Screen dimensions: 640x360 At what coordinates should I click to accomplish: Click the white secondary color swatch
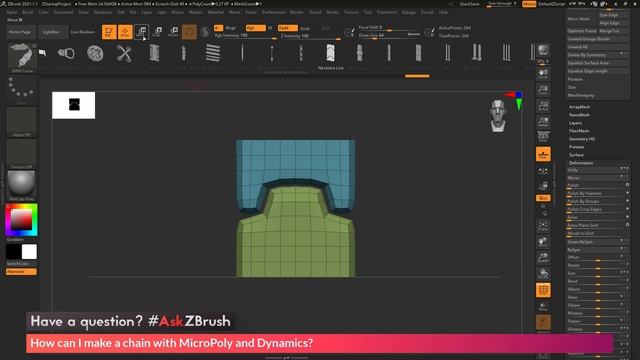(x=29, y=252)
